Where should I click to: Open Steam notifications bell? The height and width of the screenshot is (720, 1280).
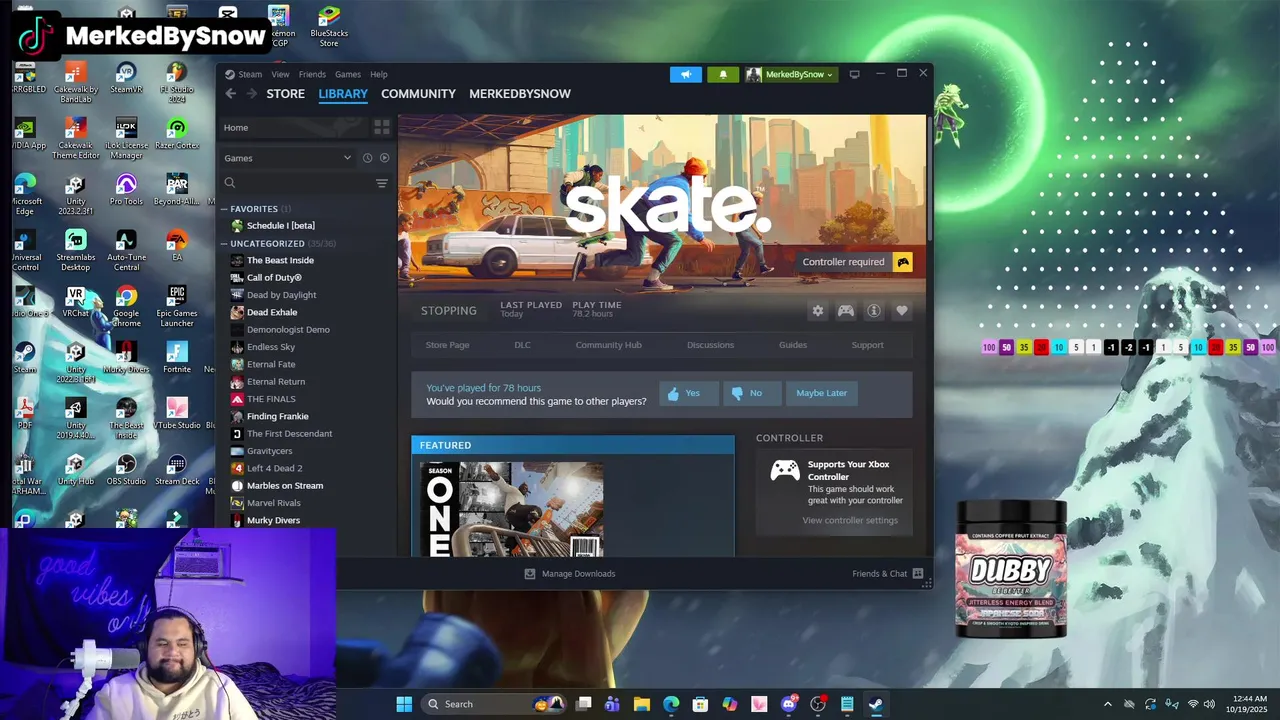[x=723, y=74]
